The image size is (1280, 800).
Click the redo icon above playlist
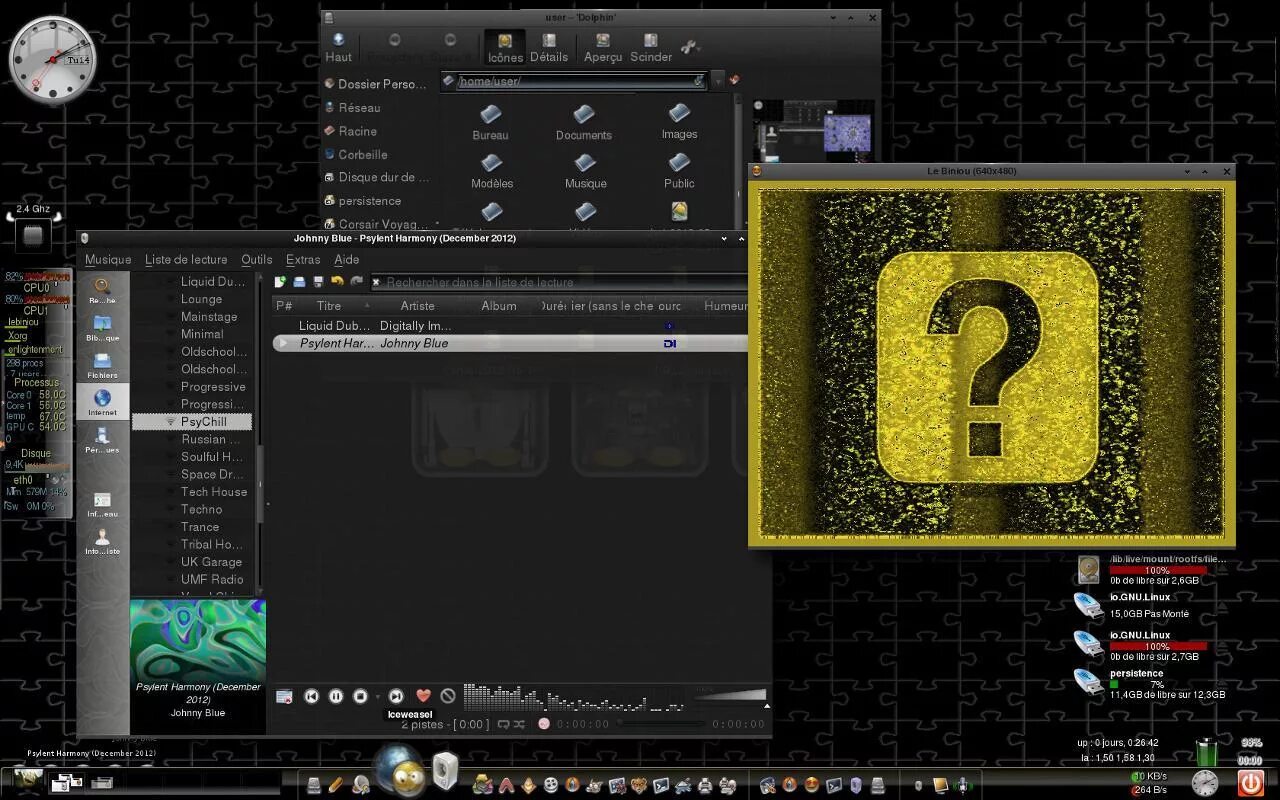tap(356, 282)
